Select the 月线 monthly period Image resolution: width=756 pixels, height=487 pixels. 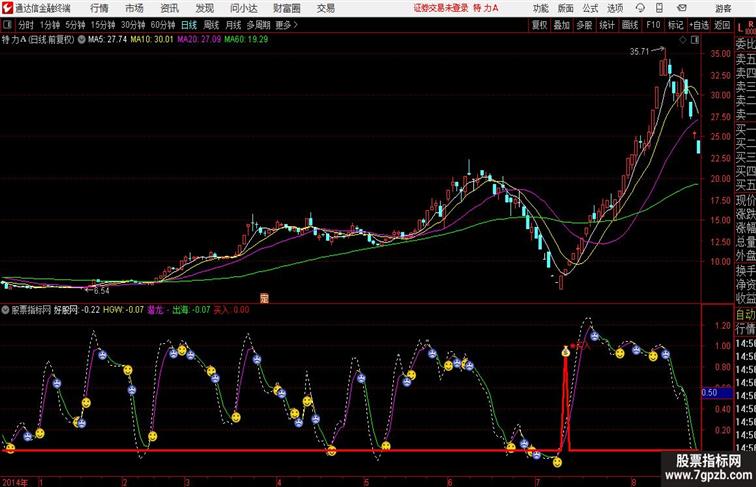pos(233,25)
